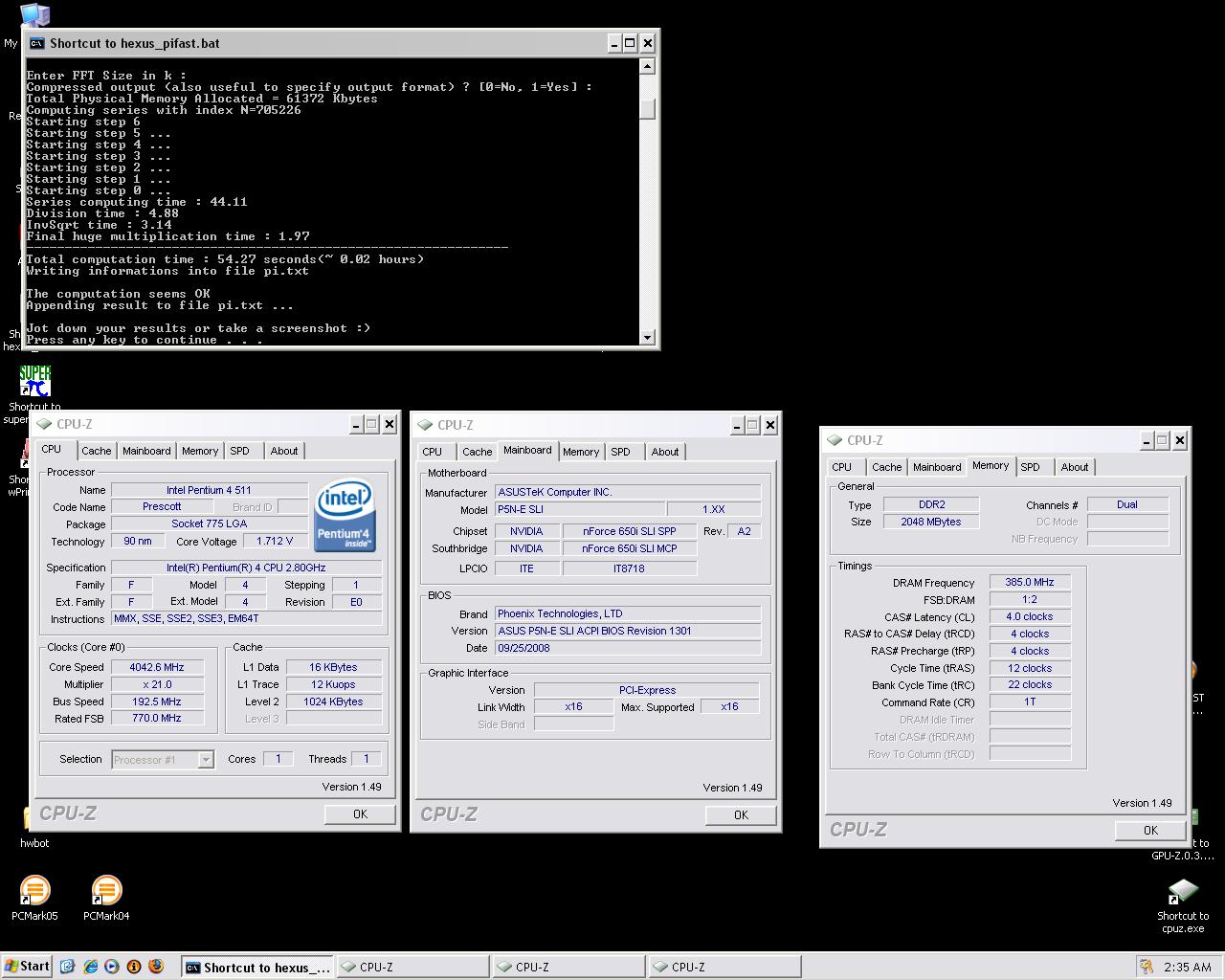Select the Shortcut to cpuz.exe desktop icon

[1183, 892]
